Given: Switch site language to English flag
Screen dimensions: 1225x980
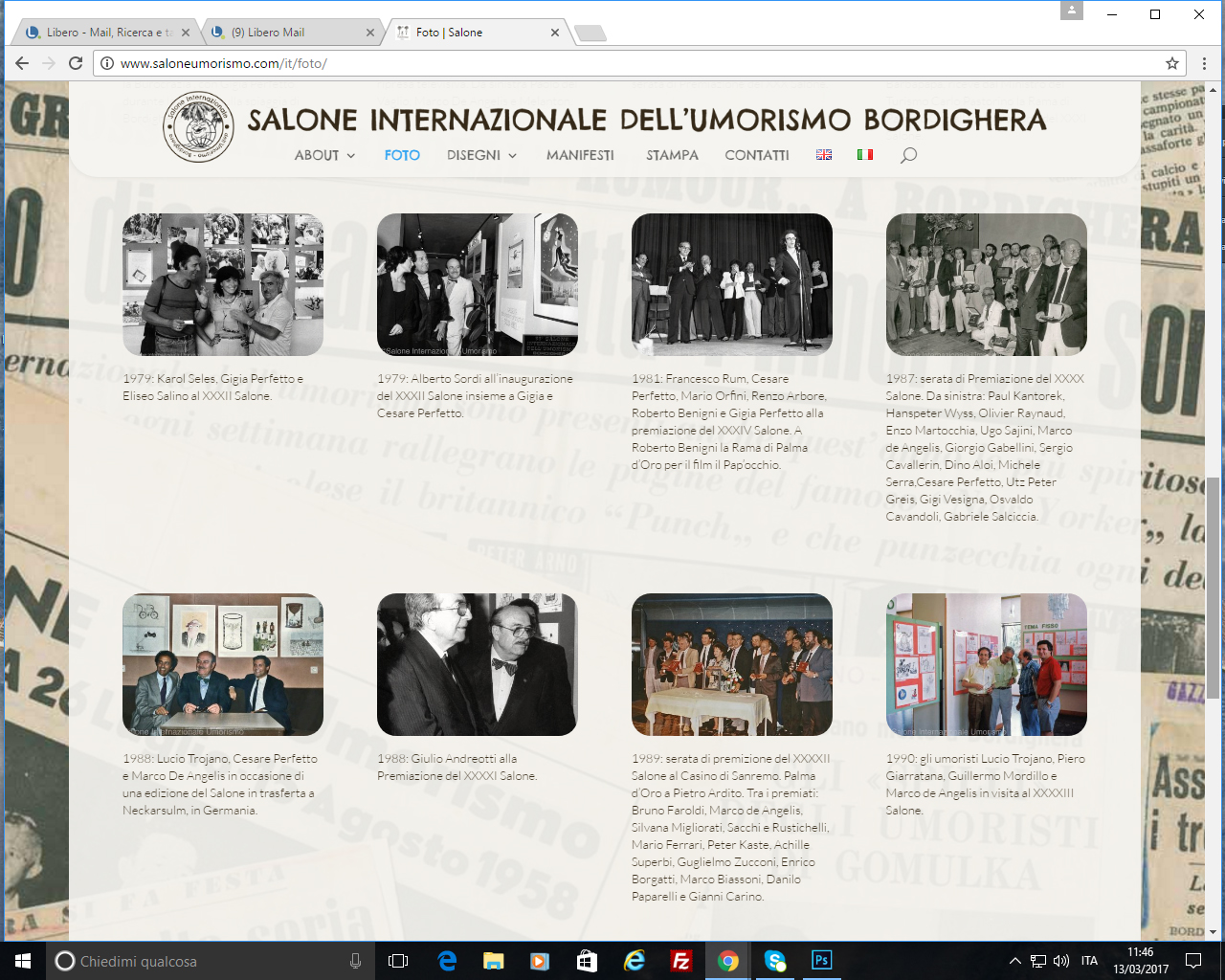Looking at the screenshot, I should pyautogui.click(x=824, y=155).
